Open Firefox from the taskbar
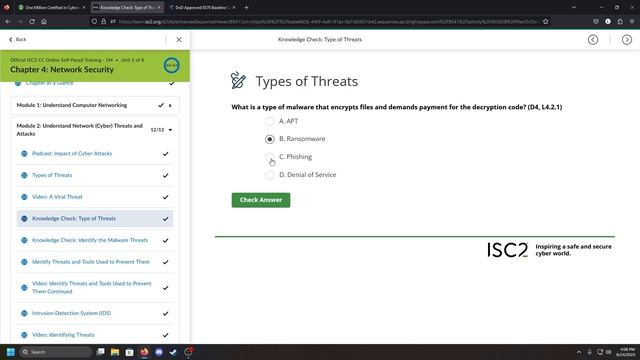The image size is (640, 360). coord(144,352)
